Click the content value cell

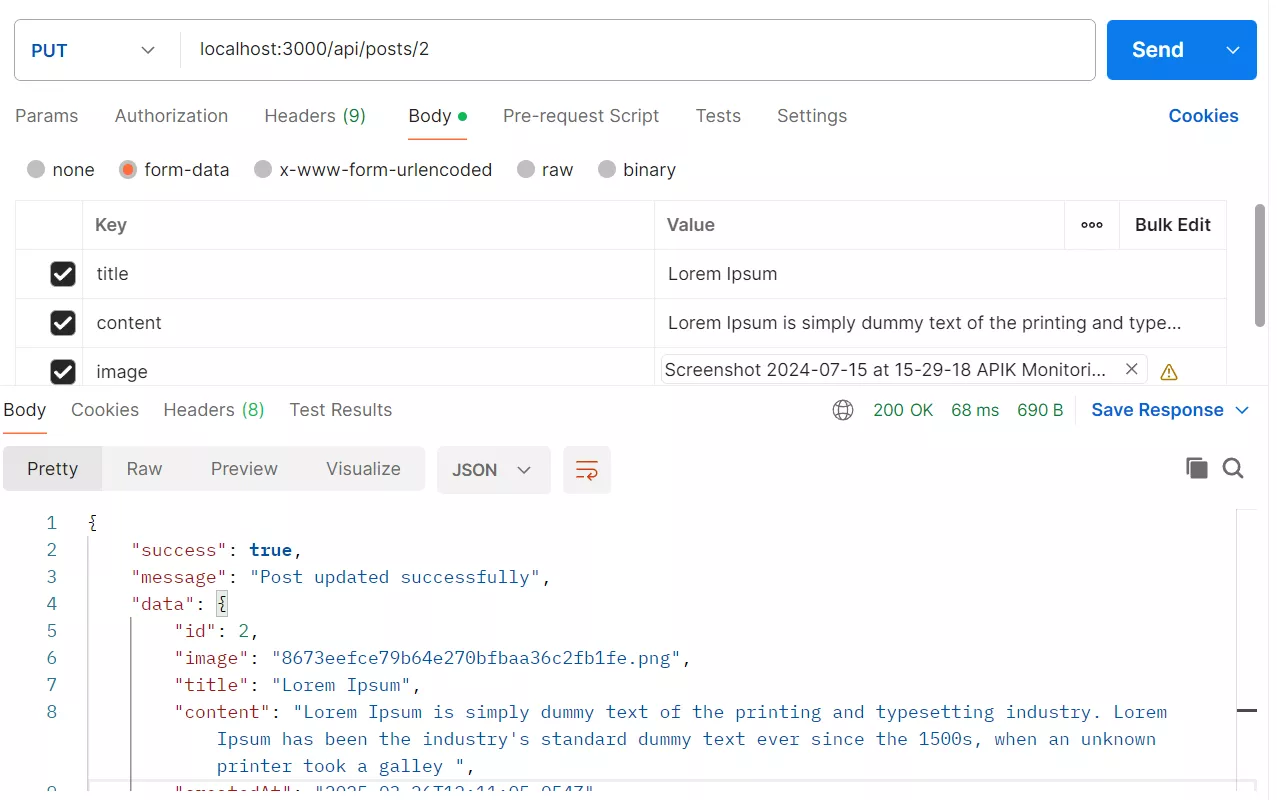point(941,323)
